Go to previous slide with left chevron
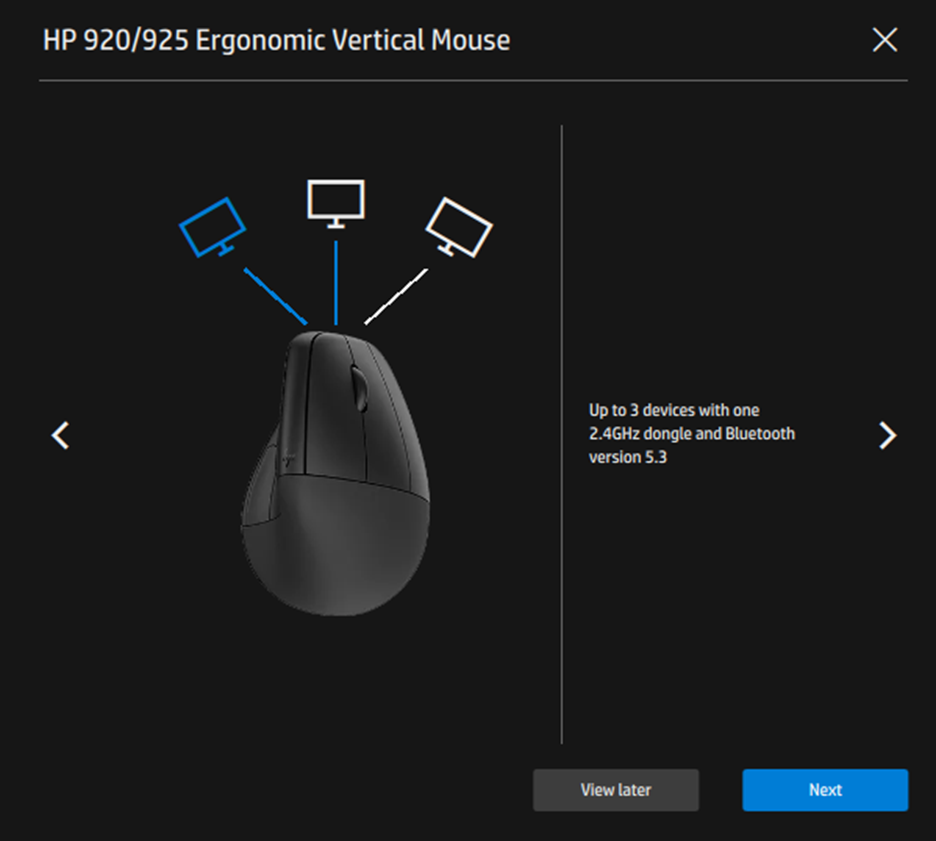 pos(60,435)
